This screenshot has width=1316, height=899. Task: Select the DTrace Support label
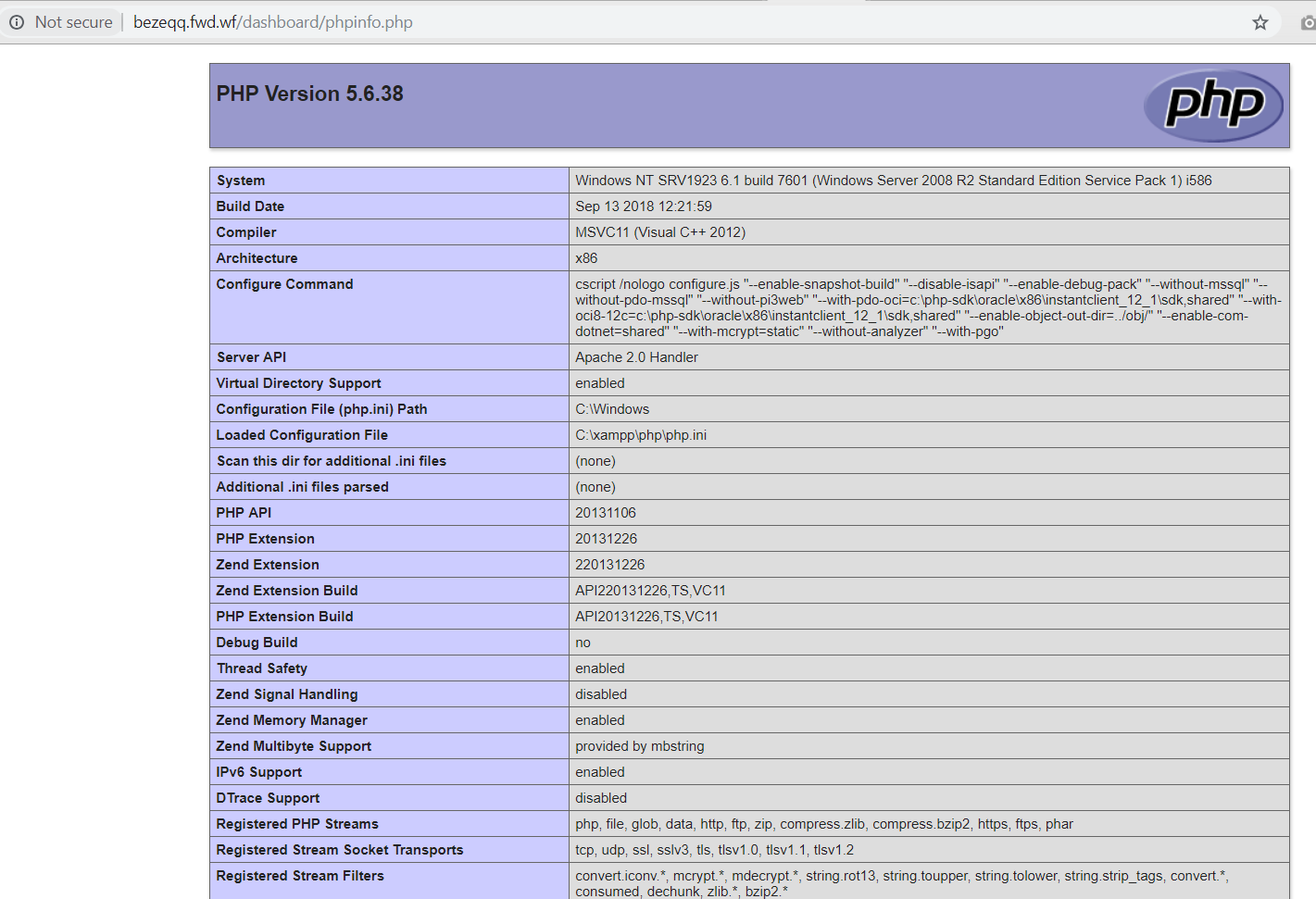[x=268, y=798]
